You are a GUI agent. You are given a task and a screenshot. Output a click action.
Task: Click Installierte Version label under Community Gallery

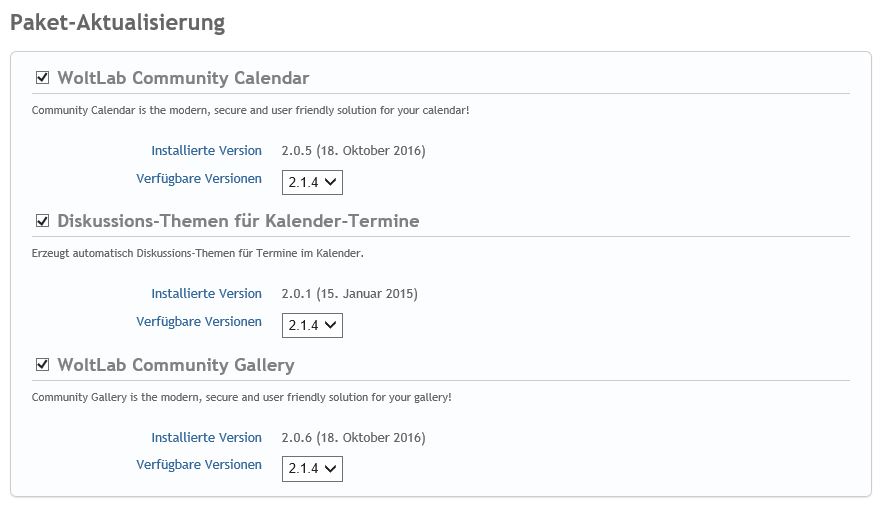[206, 438]
